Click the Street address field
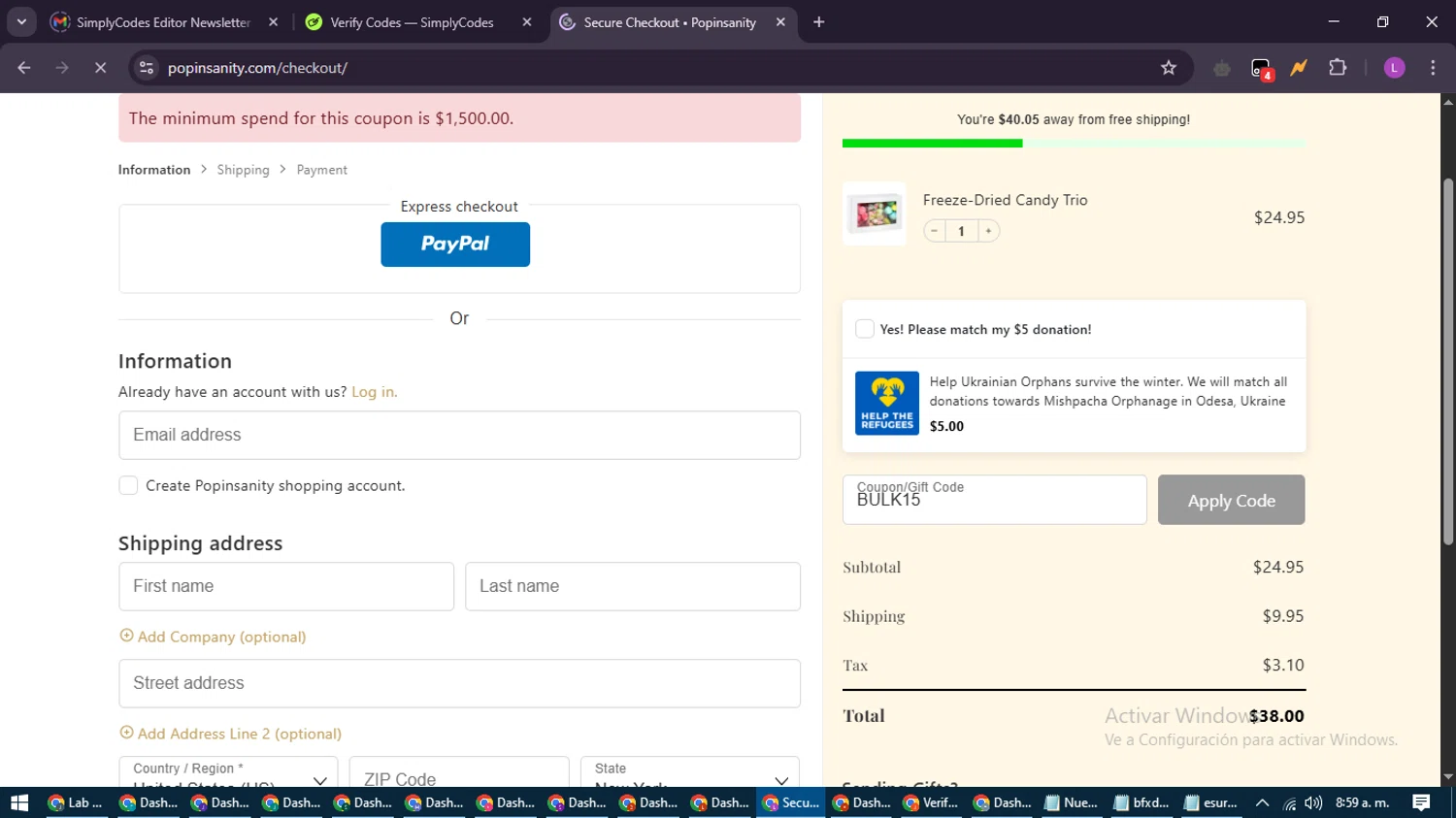Viewport: 1456px width, 818px height. coord(459,683)
